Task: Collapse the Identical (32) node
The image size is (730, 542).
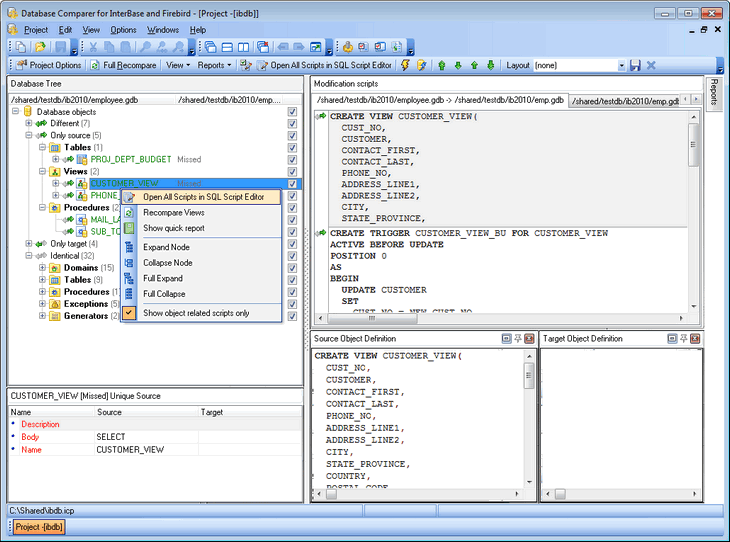Action: (x=29, y=256)
